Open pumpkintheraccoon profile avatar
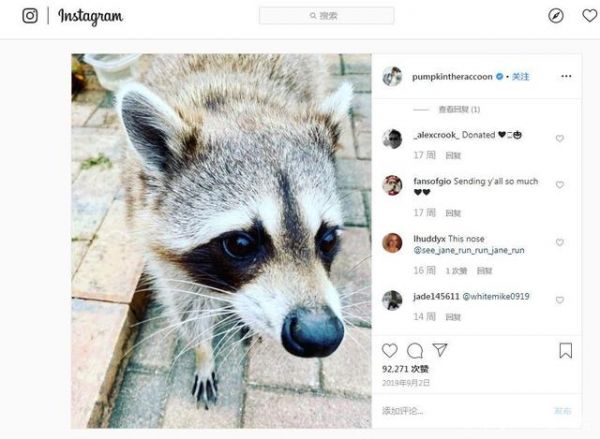 pyautogui.click(x=392, y=77)
